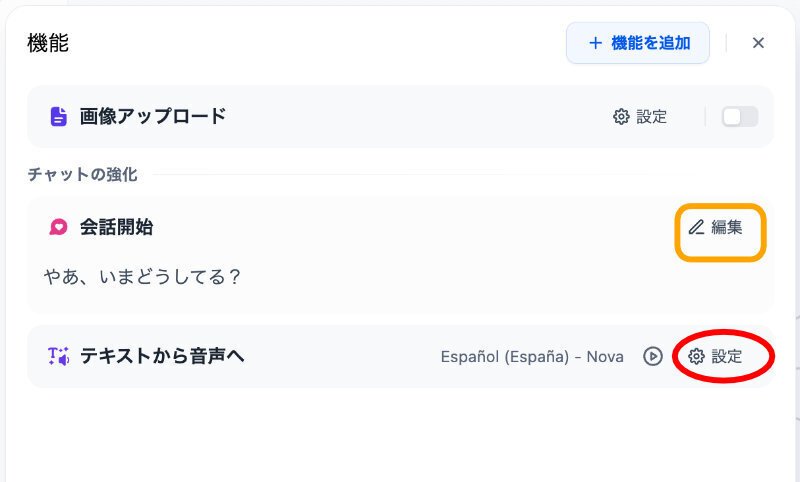Play the Nova voice preview
Viewport: 800px width, 482px height.
(653, 356)
